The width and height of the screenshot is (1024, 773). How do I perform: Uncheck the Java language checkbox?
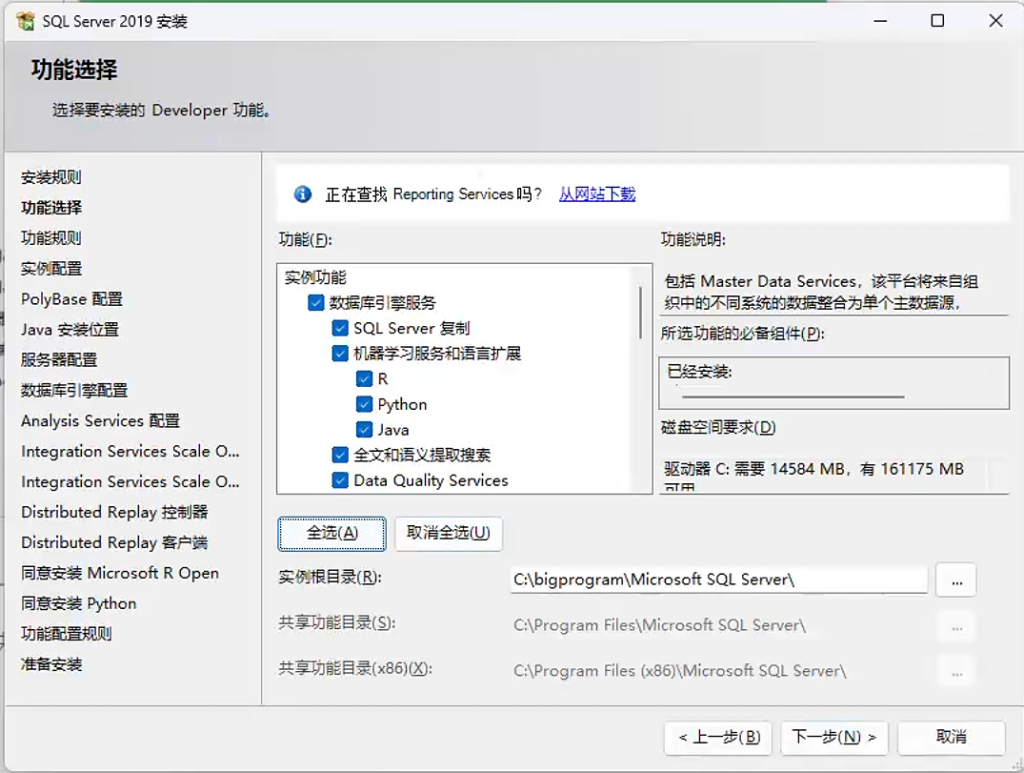(364, 430)
